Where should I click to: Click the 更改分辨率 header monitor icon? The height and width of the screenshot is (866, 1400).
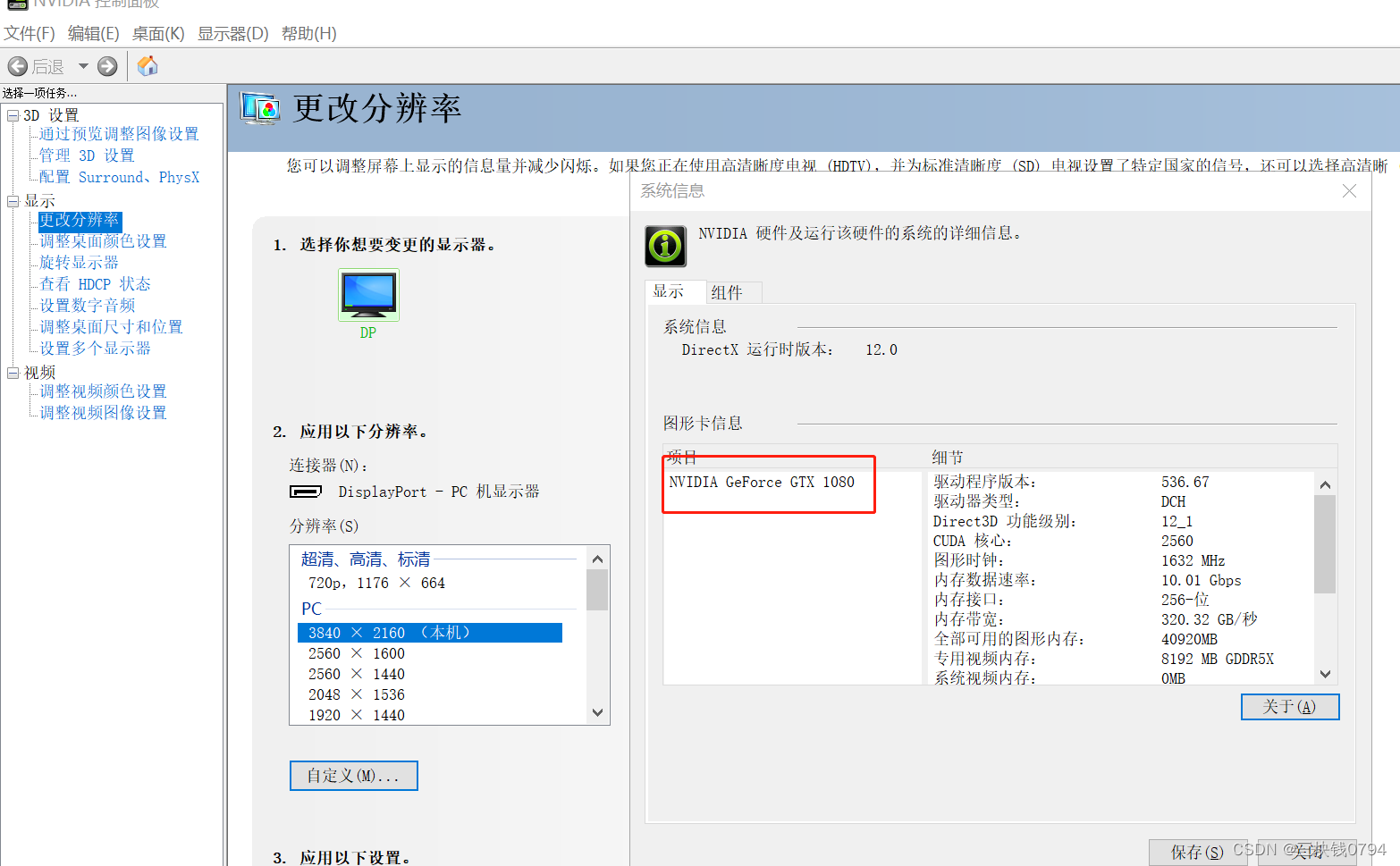click(x=260, y=109)
